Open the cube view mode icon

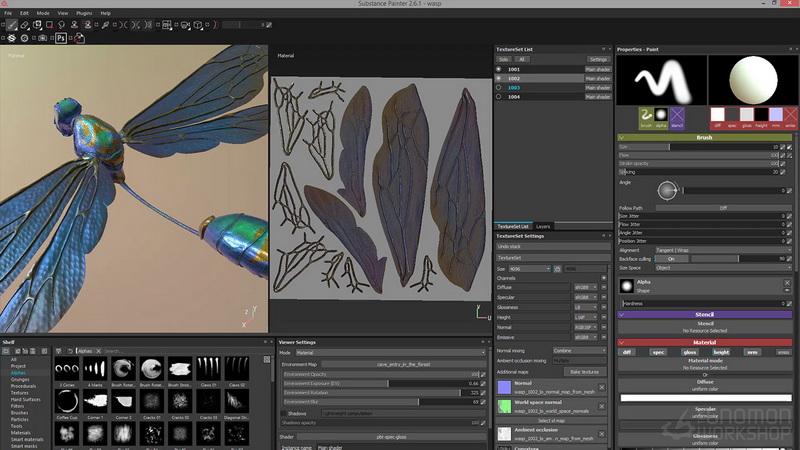click(198, 24)
